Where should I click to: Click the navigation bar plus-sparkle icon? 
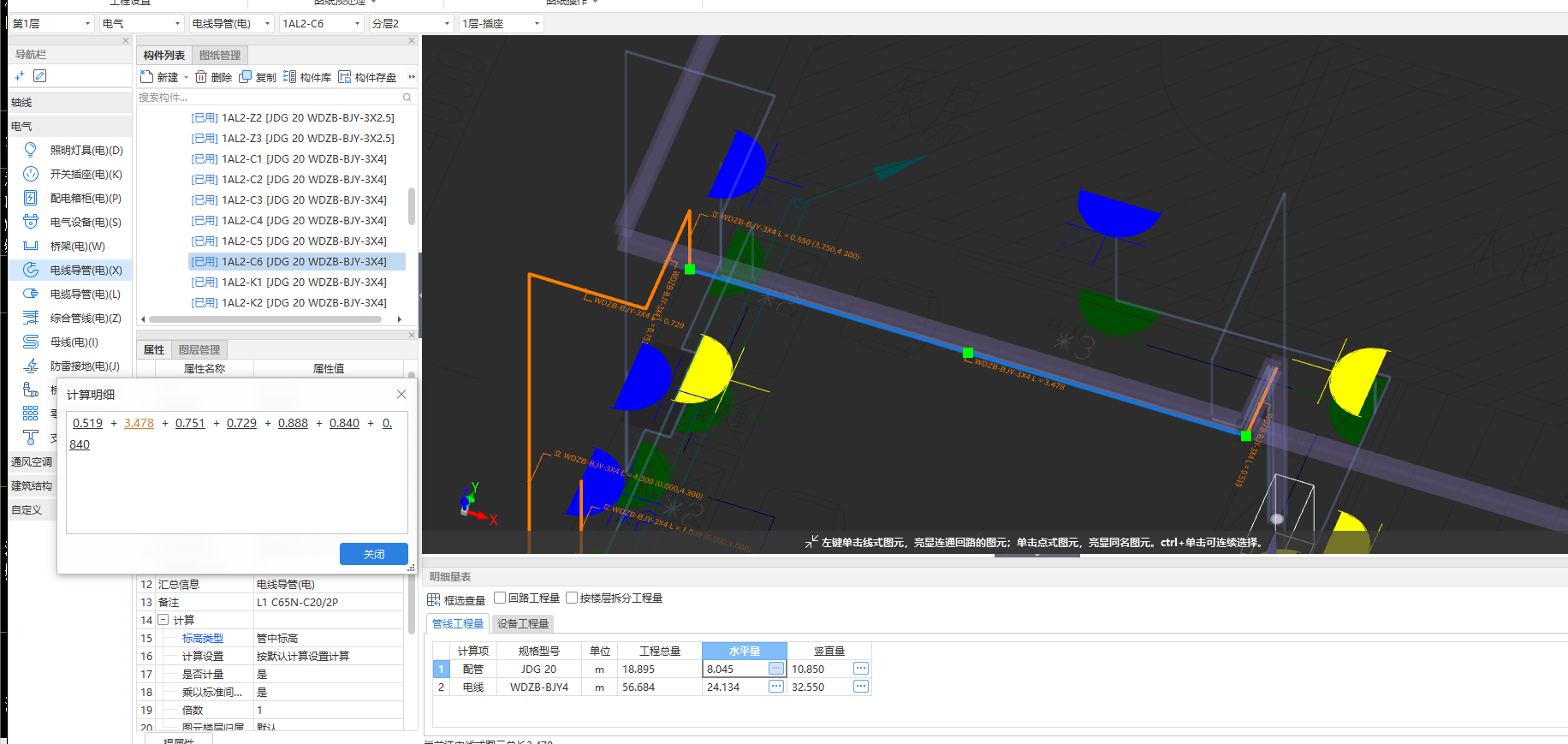pyautogui.click(x=20, y=76)
